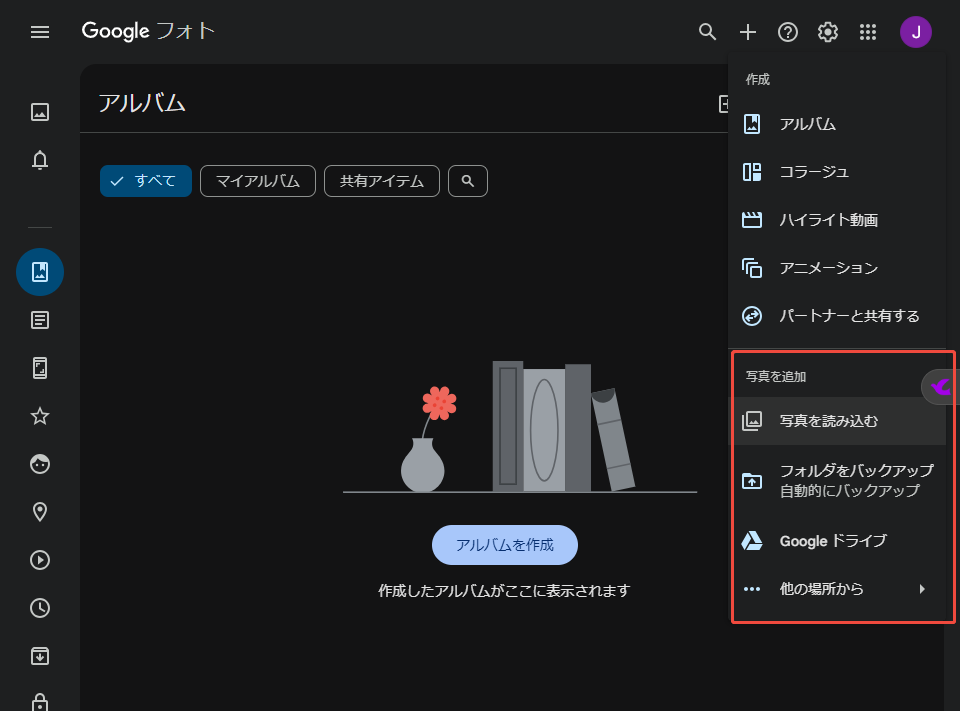The height and width of the screenshot is (711, 960).
Task: Toggle the すべて filter chip
Action: 145,181
